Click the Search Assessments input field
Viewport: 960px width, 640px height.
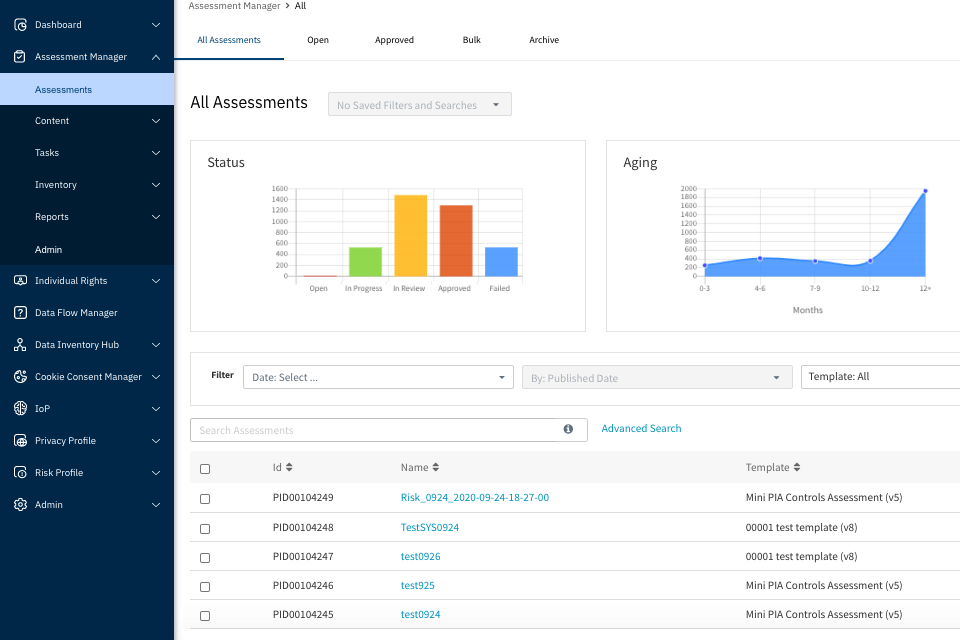point(375,430)
